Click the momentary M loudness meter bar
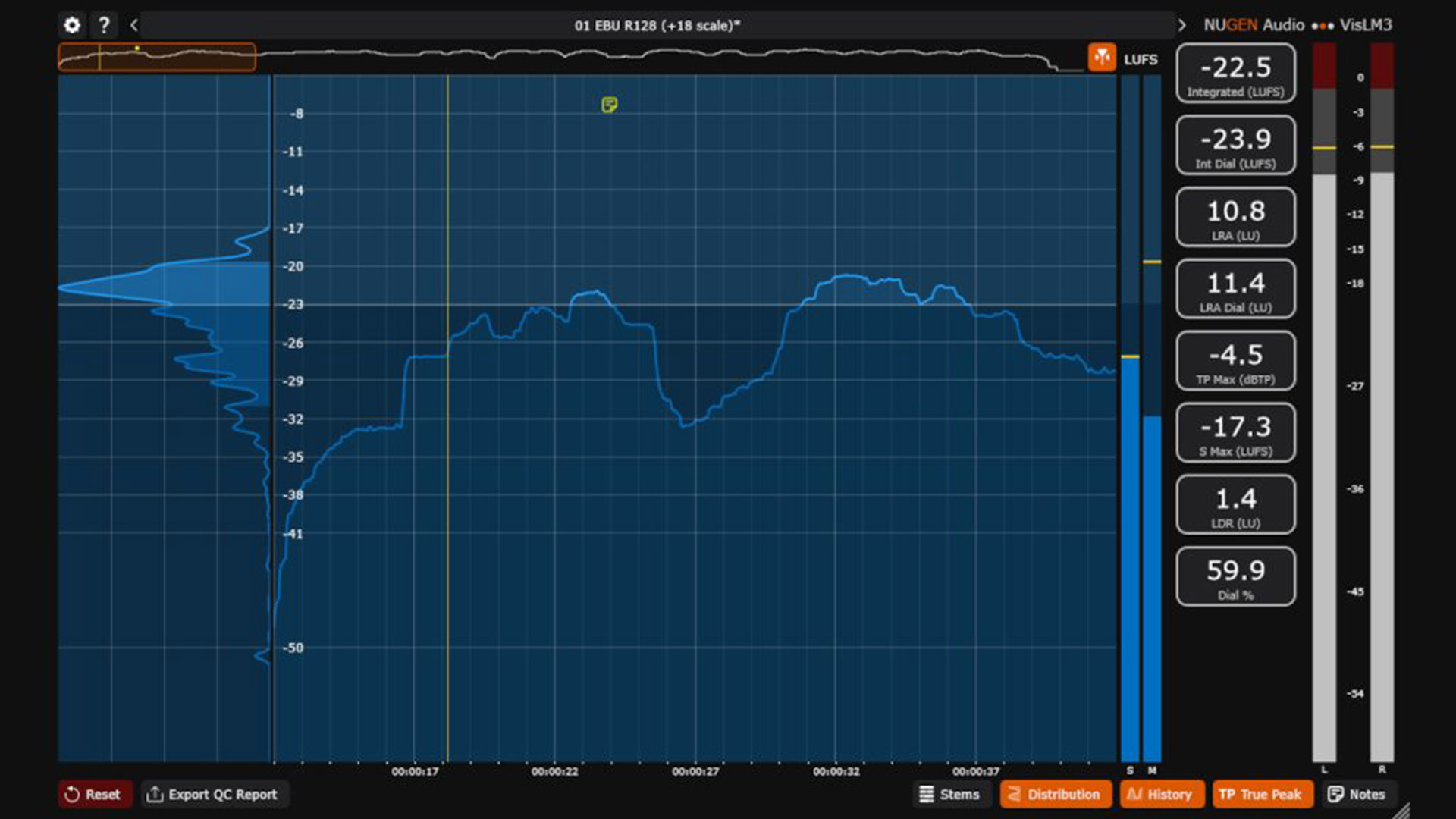 [x=1152, y=419]
